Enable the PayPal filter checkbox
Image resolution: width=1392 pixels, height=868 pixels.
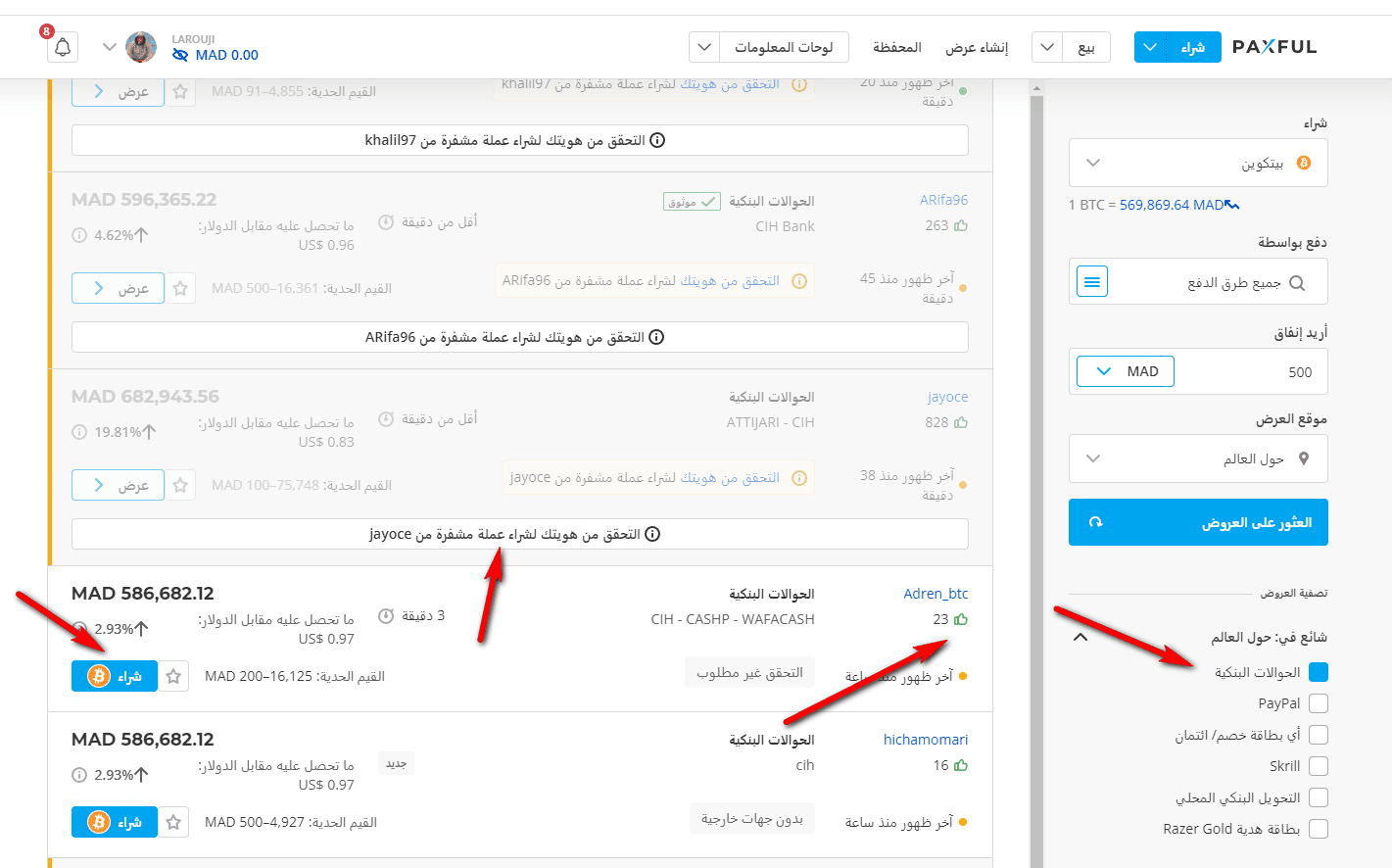click(1319, 703)
